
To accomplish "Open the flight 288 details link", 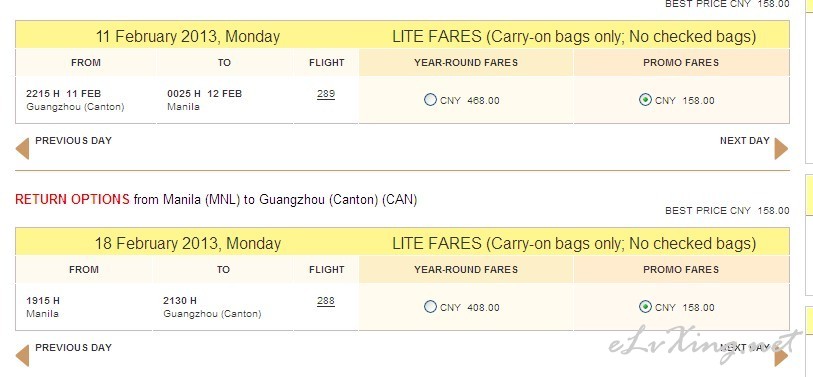I will pyautogui.click(x=326, y=301).
